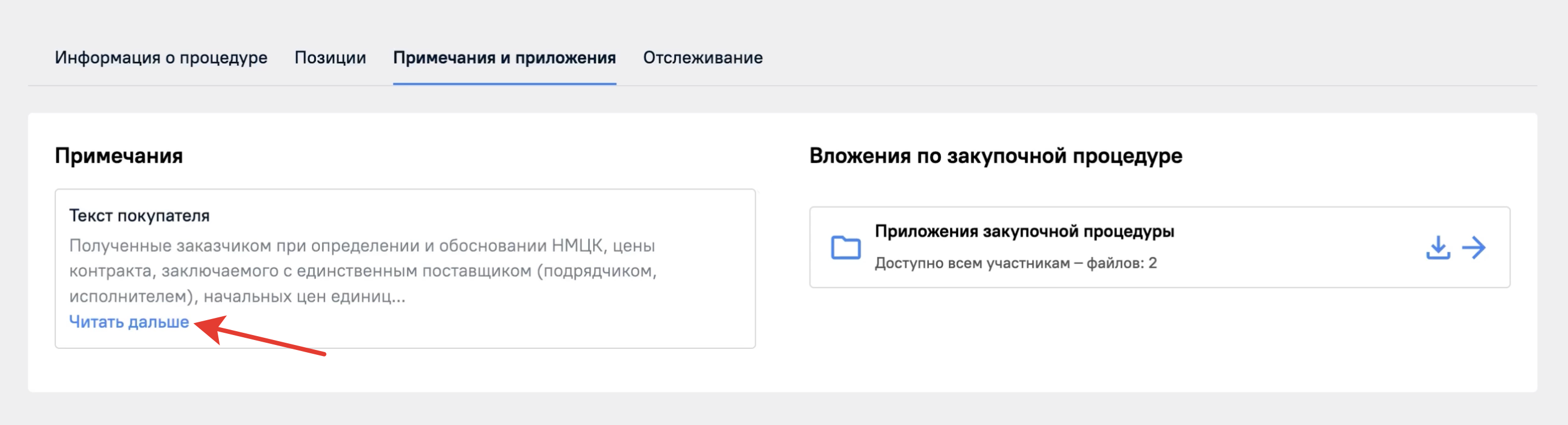The image size is (1568, 425).
Task: Open the Информация о процедуре tab
Action: [x=160, y=58]
